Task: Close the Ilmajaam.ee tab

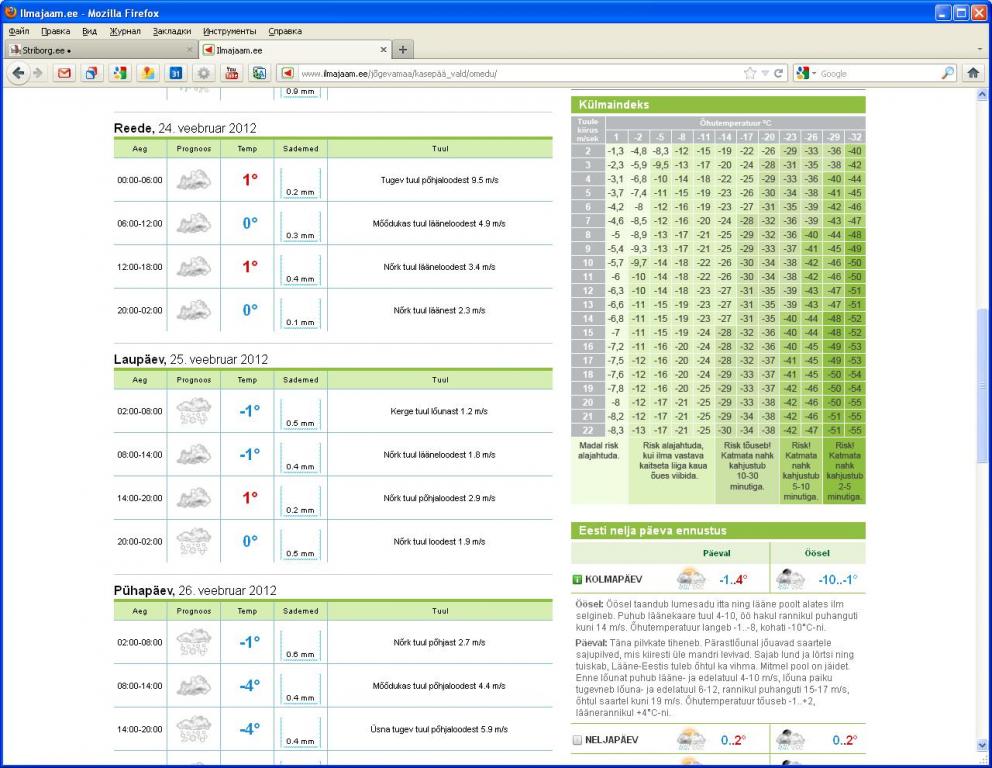Action: 384,50
